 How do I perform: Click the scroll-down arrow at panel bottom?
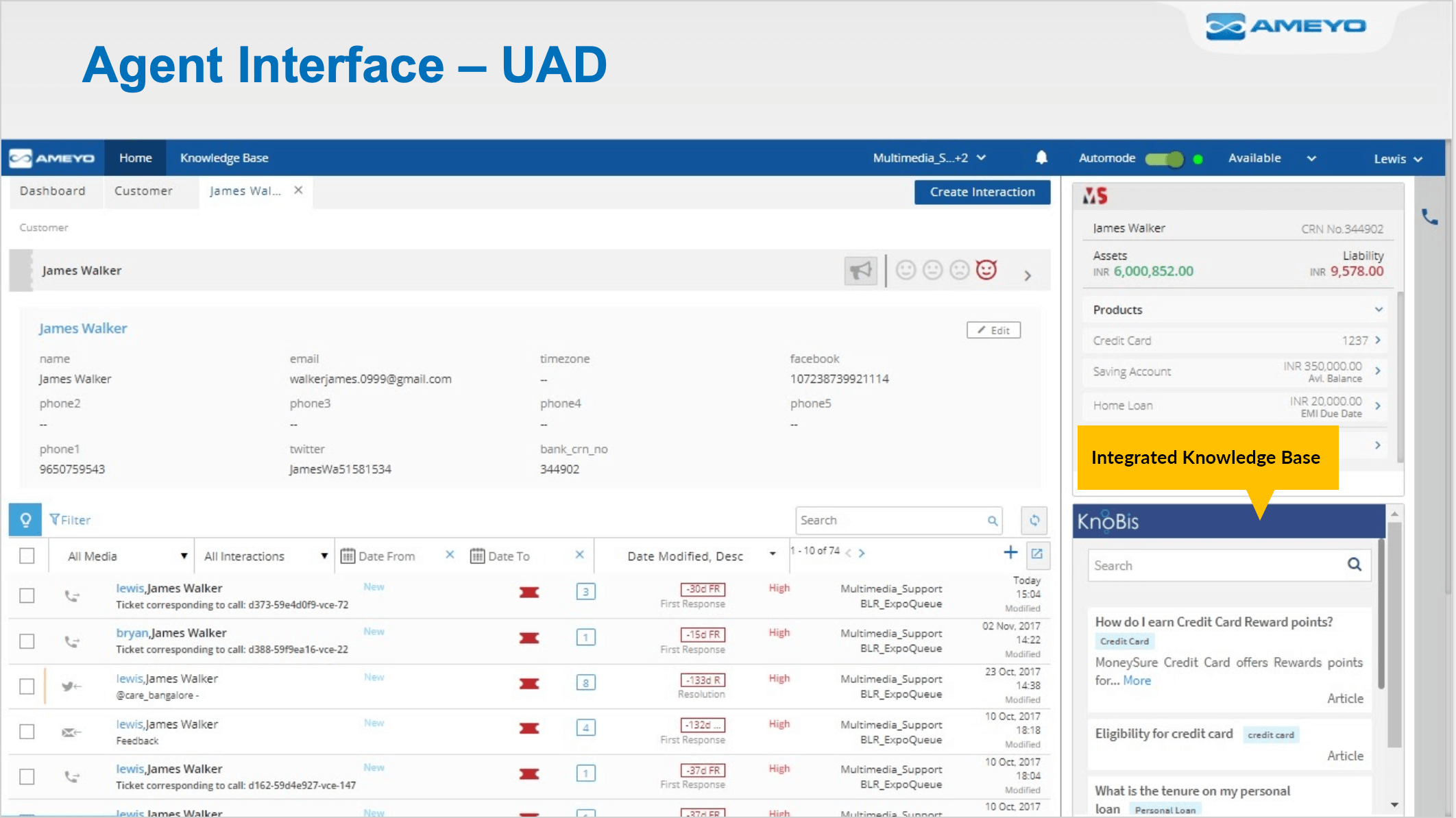coord(1394,805)
